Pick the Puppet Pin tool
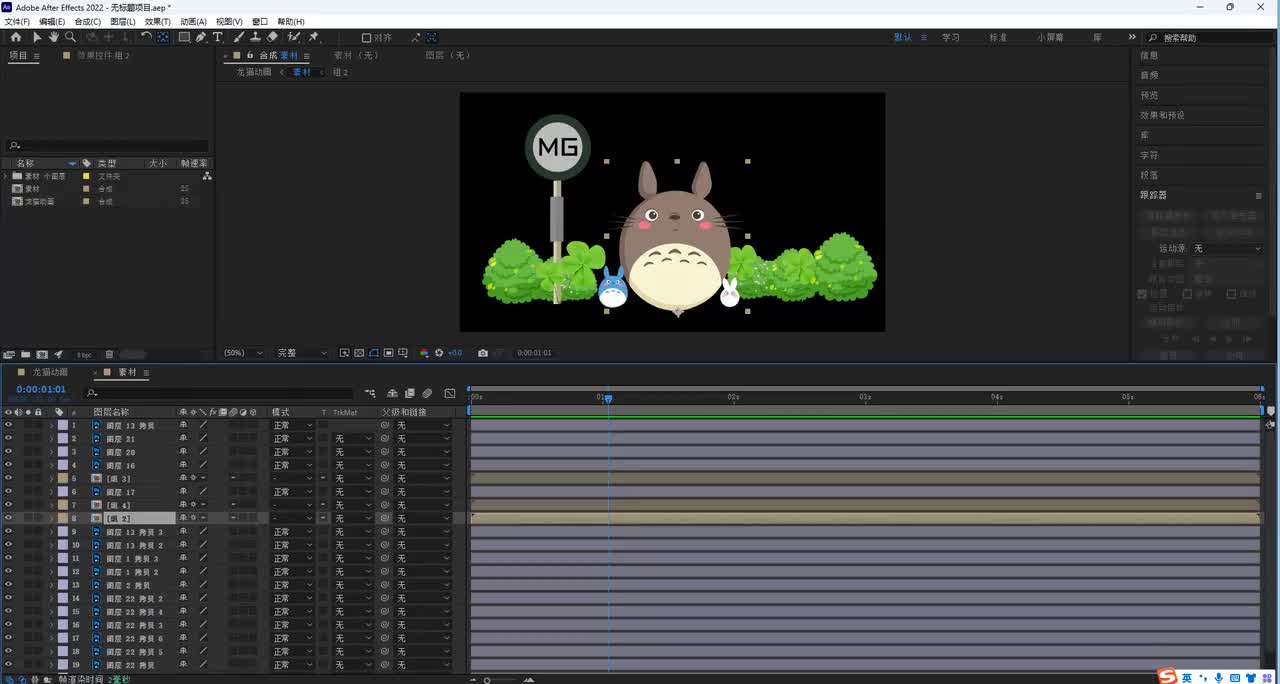Screen dimensions: 1280x684 click(x=313, y=37)
